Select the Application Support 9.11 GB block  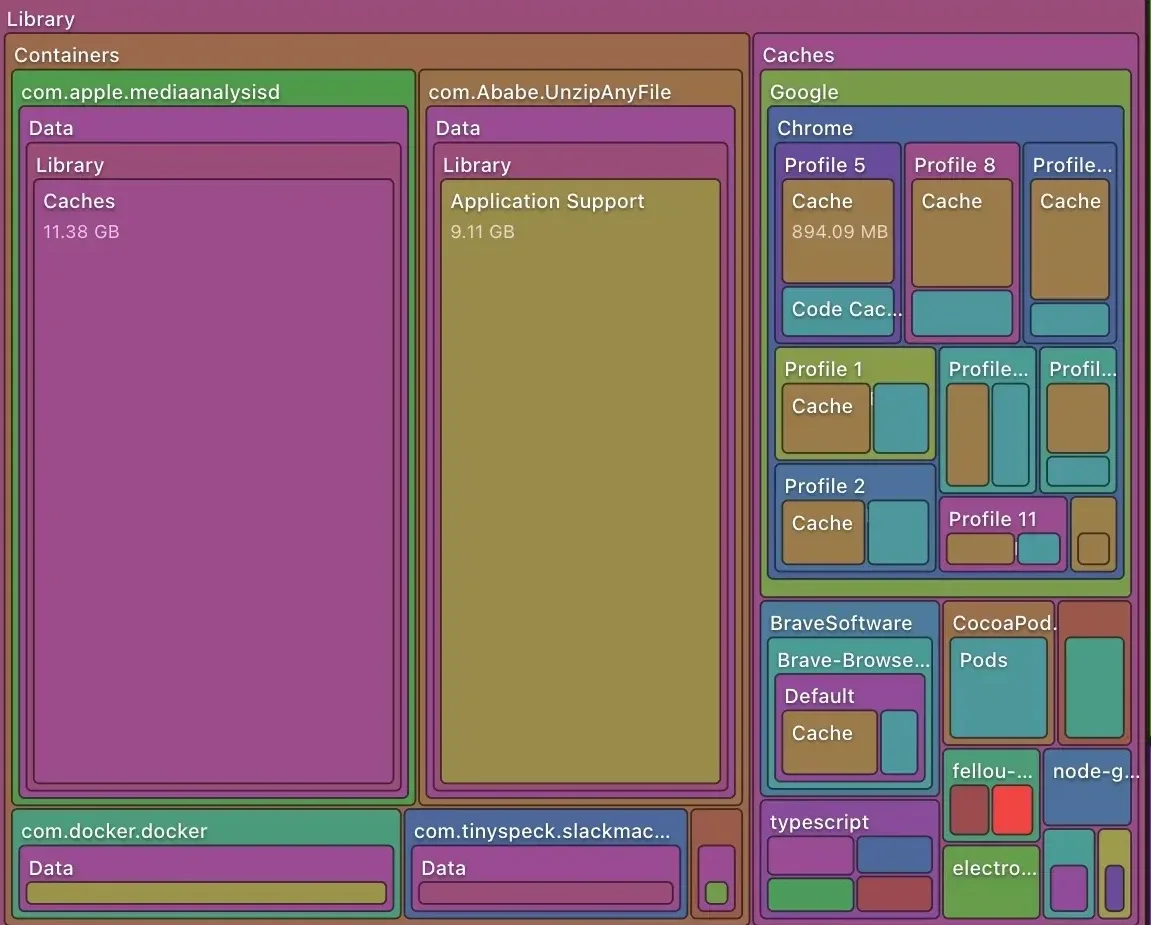581,482
